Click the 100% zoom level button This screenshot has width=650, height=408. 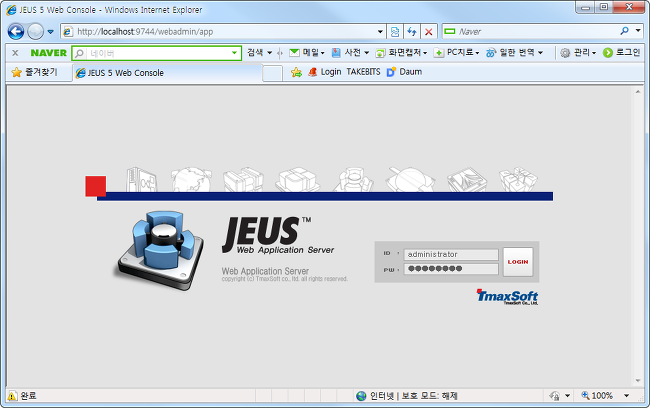pyautogui.click(x=597, y=396)
